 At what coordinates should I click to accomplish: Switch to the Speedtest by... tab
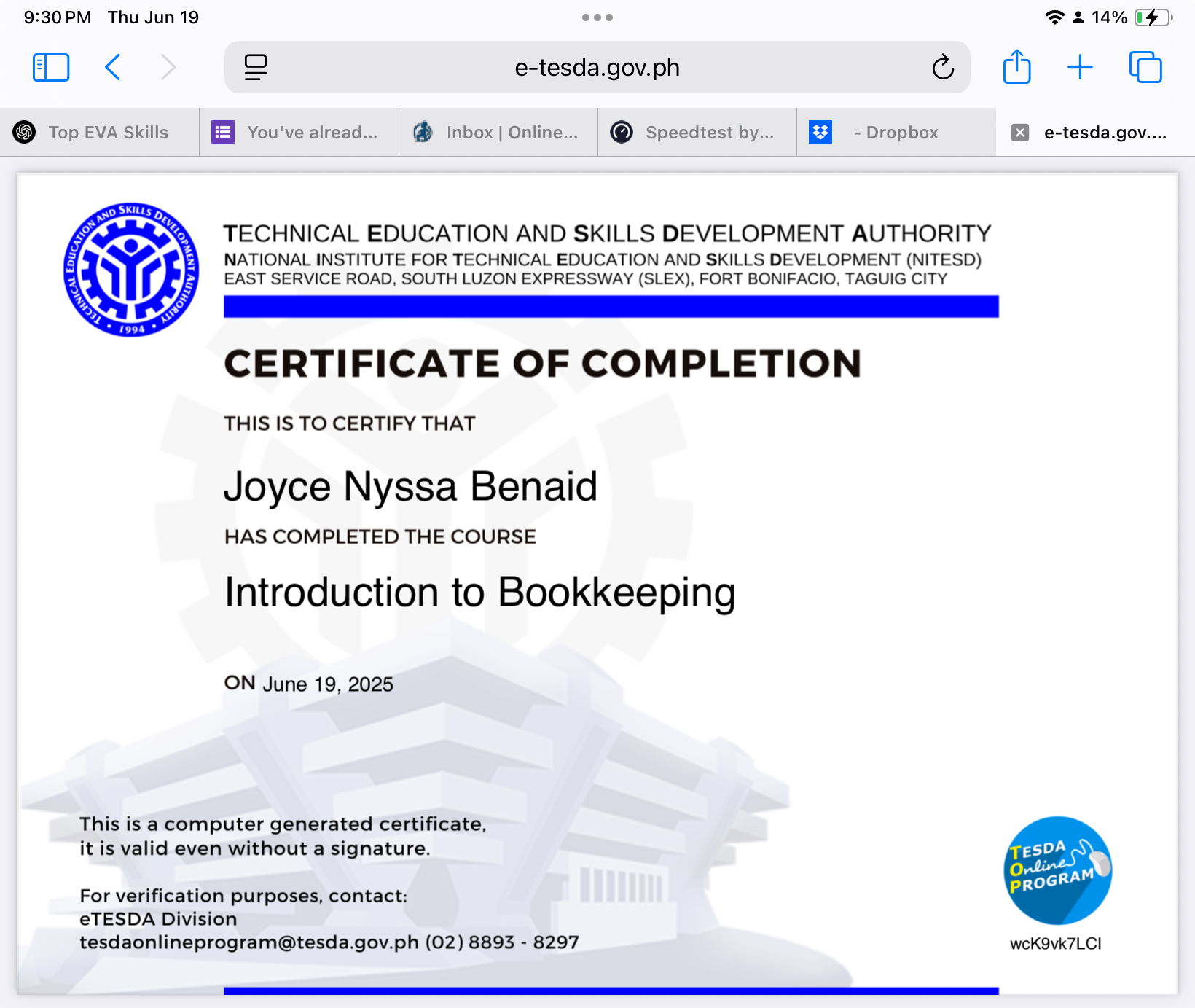[x=697, y=132]
